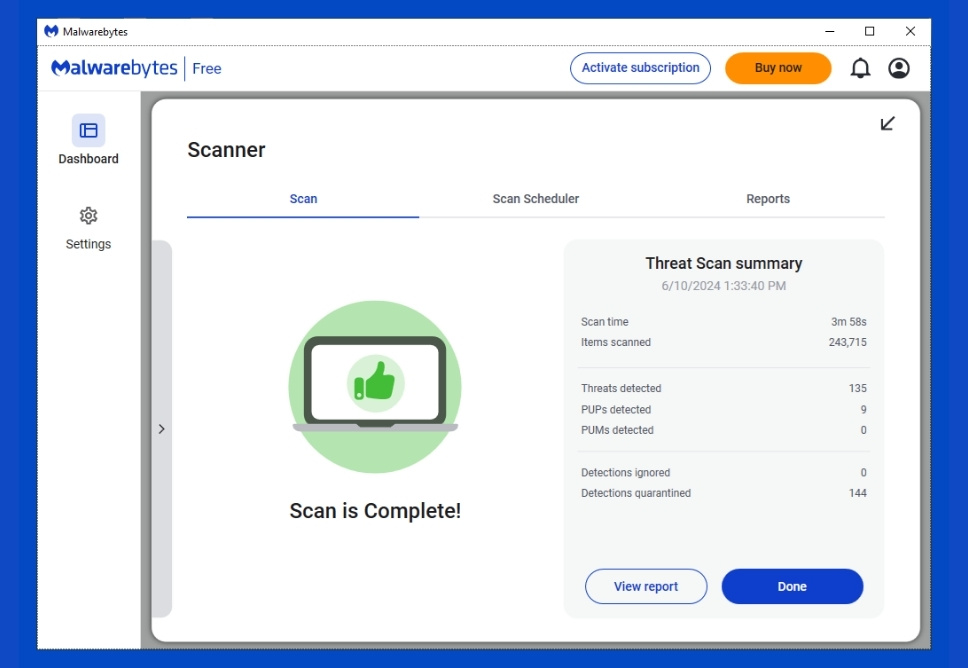Open Settings via the gear icon
Viewport: 968px width, 668px height.
coord(88,216)
